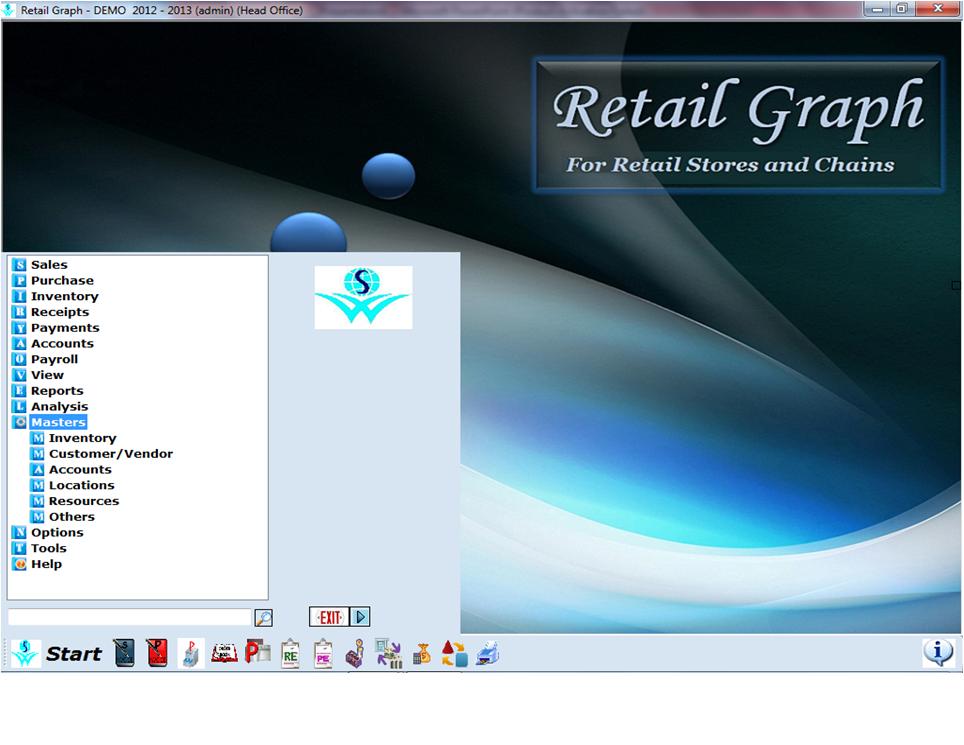Select Inventory under Masters

point(82,438)
